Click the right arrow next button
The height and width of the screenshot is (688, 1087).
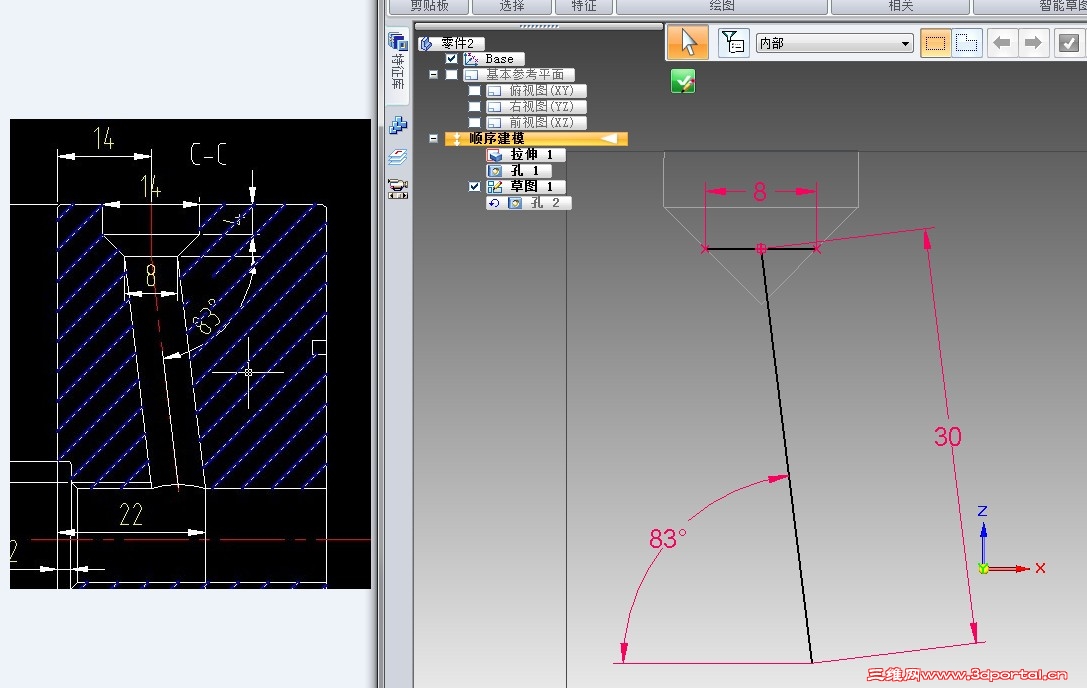[x=1033, y=43]
